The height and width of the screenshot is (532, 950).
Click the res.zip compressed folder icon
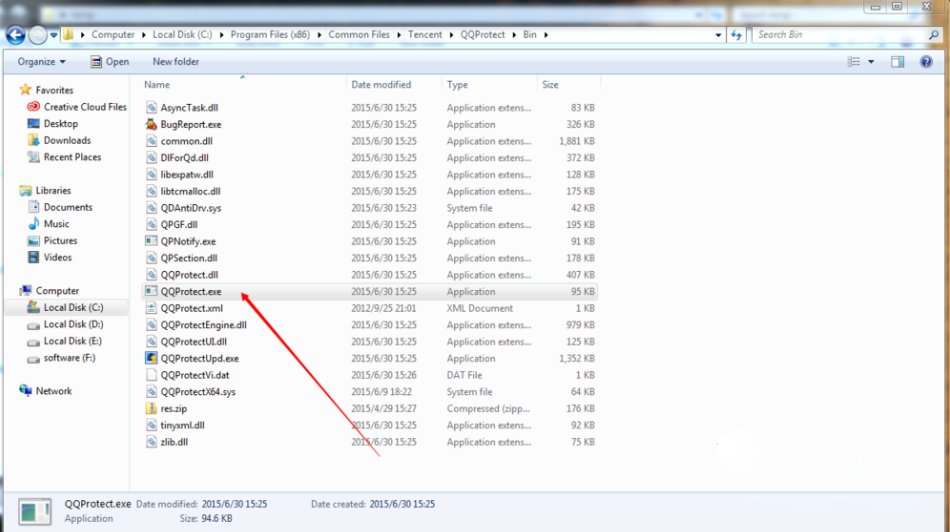coord(152,408)
